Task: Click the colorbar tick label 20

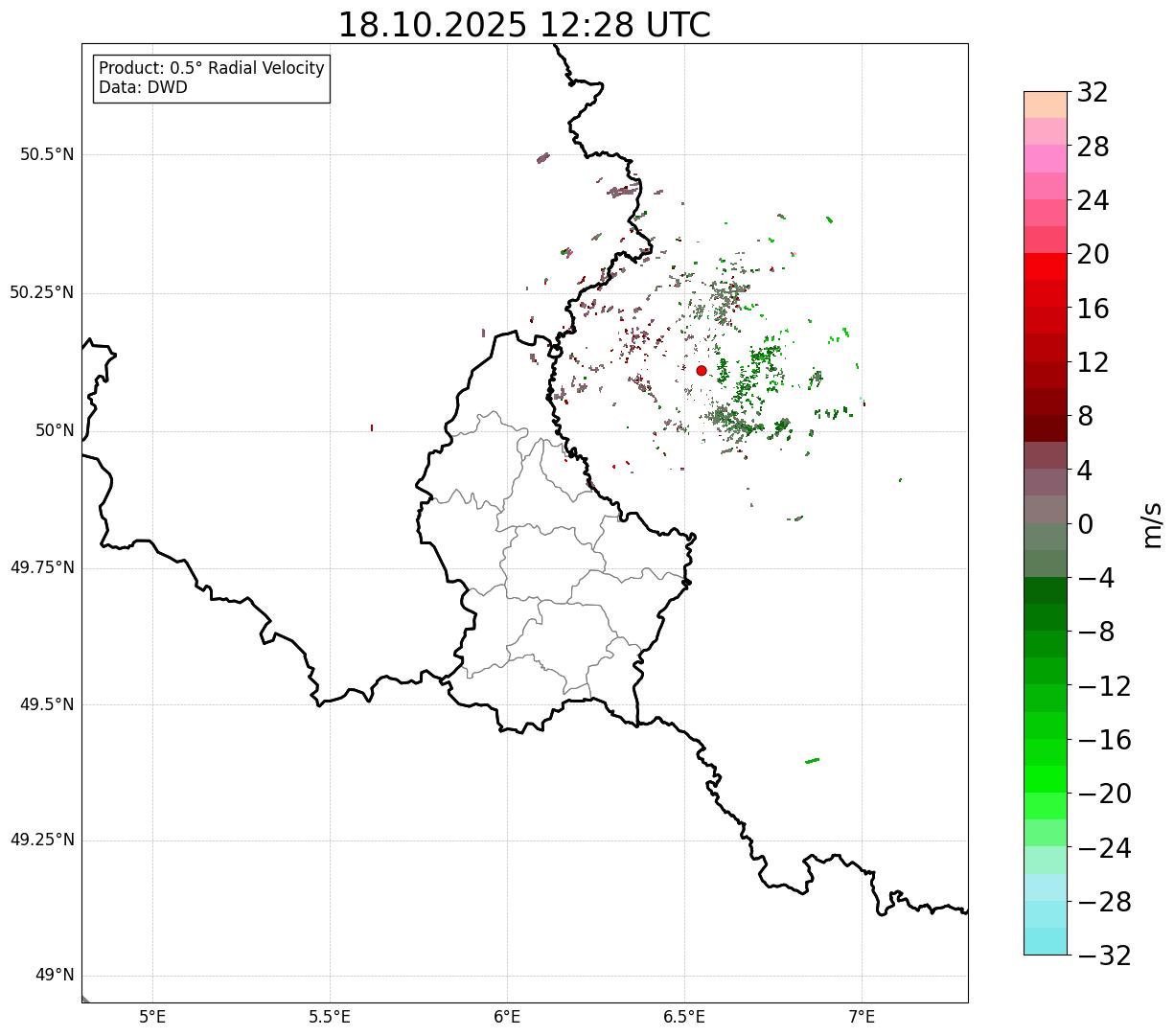Action: click(x=1093, y=255)
